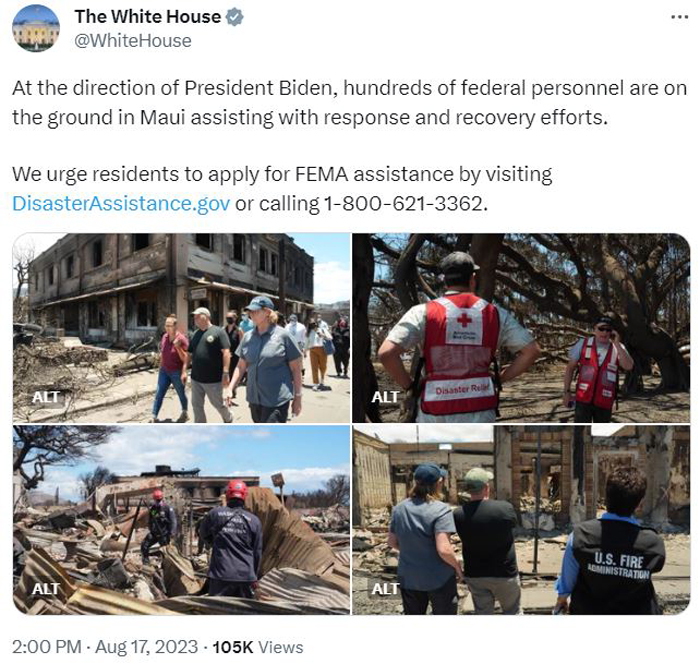Screen dimensions: 700x664
Task: Click the 105K Views count
Action: coord(258,647)
